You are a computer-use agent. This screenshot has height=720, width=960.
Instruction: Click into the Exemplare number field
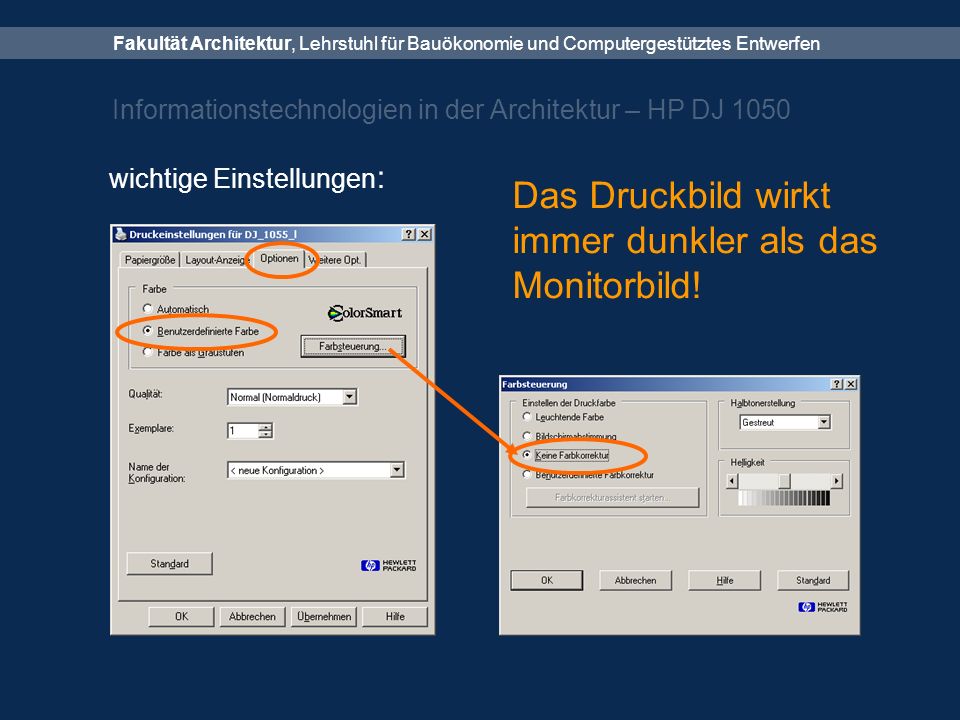pos(242,430)
